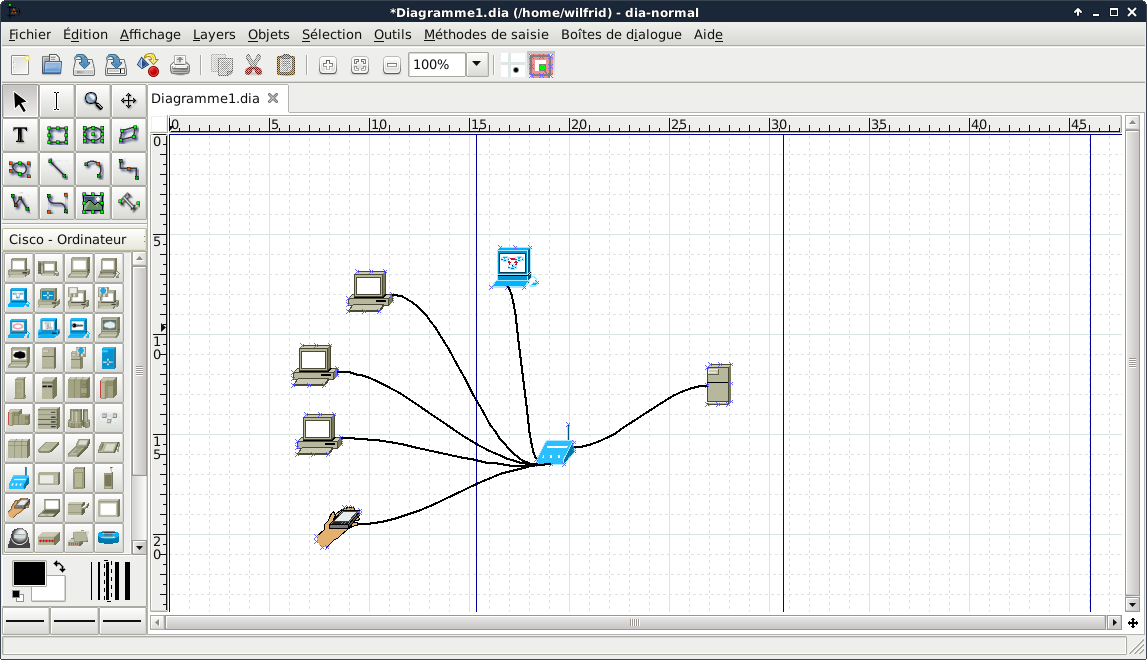
Task: Swap foreground and background colors arrow
Action: coord(59,567)
